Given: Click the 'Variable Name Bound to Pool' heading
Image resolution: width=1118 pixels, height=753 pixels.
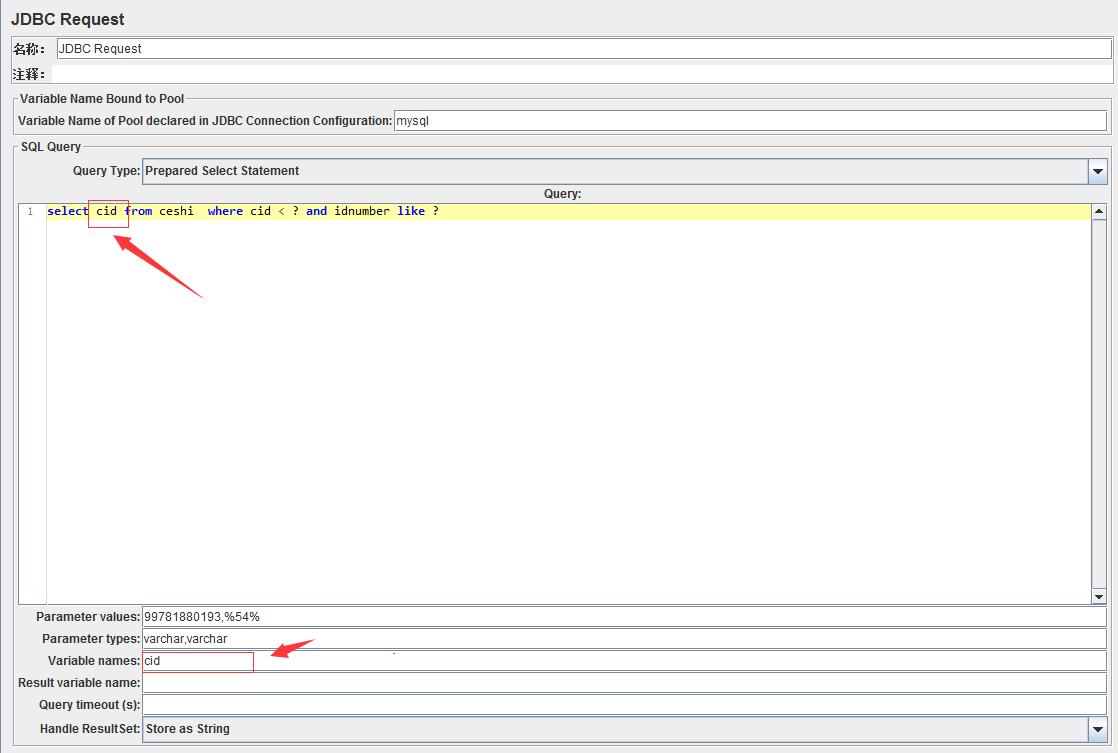Looking at the screenshot, I should [x=102, y=99].
